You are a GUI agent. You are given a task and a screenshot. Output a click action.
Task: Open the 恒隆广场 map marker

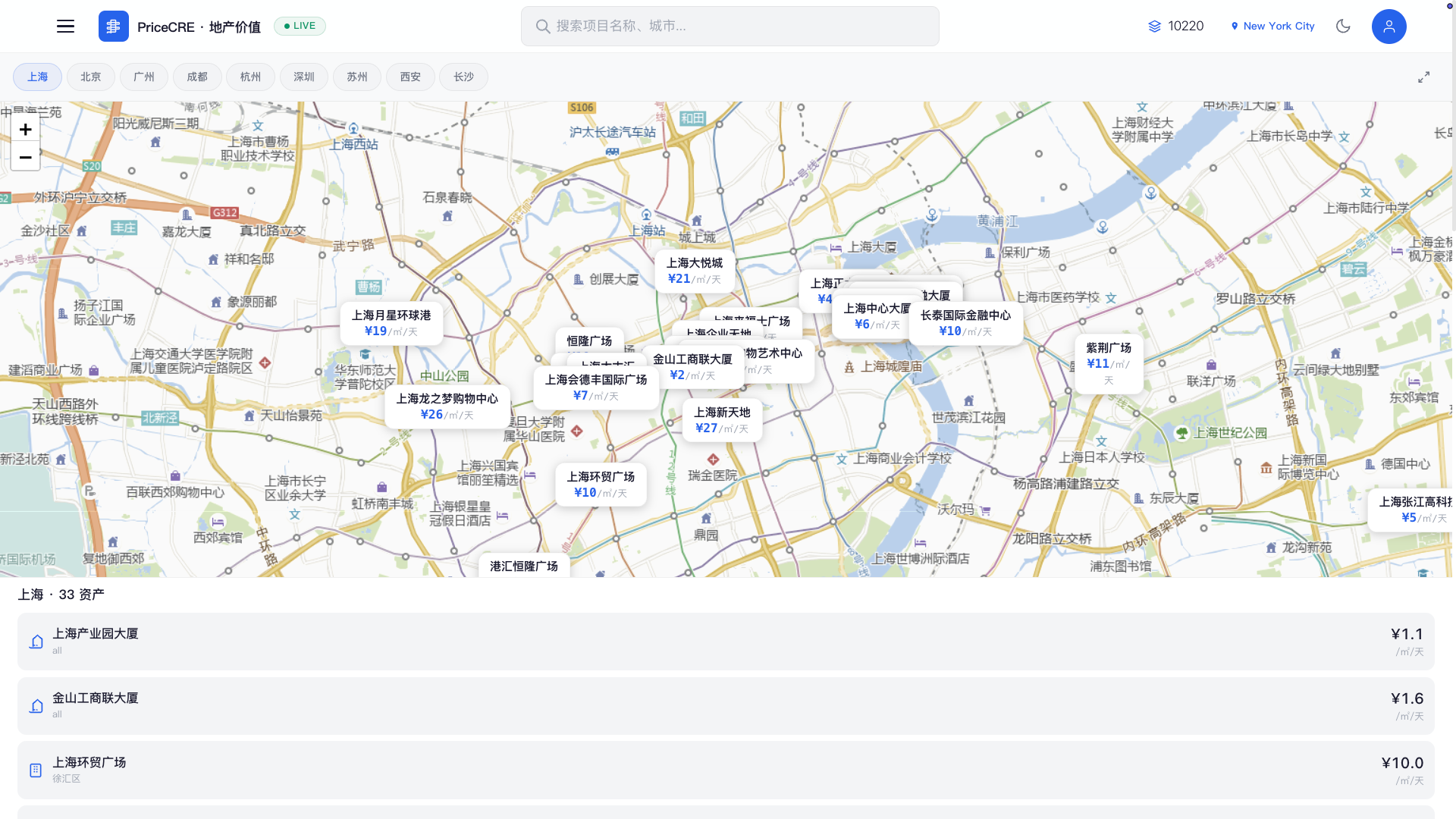pos(589,340)
